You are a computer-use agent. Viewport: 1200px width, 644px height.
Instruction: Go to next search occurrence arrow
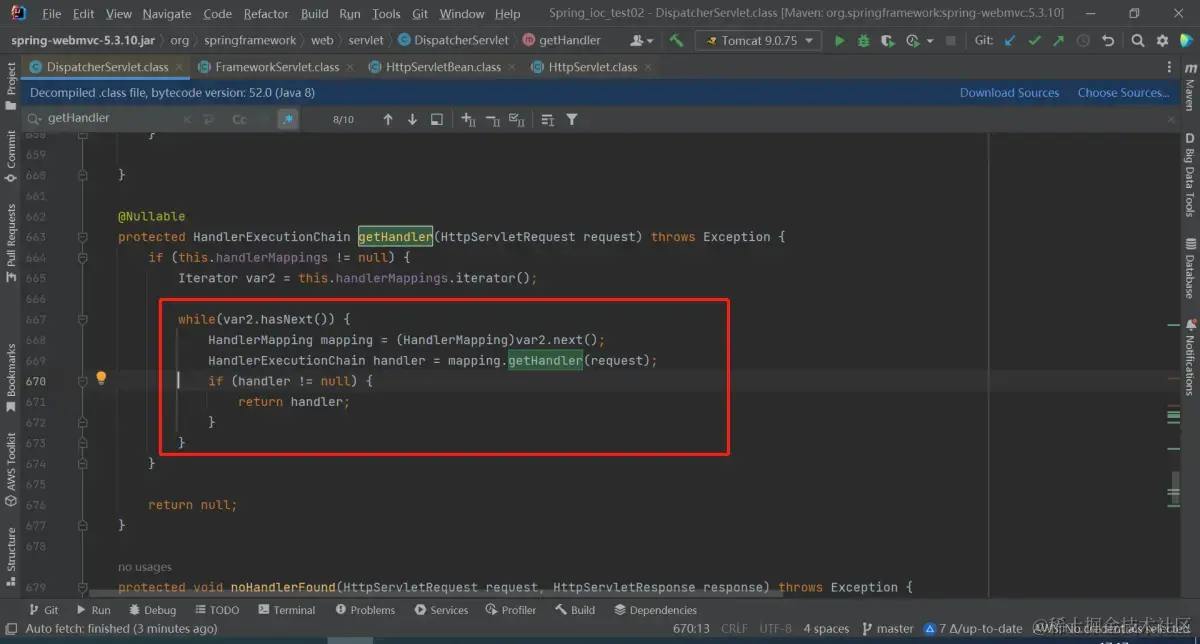tap(412, 119)
